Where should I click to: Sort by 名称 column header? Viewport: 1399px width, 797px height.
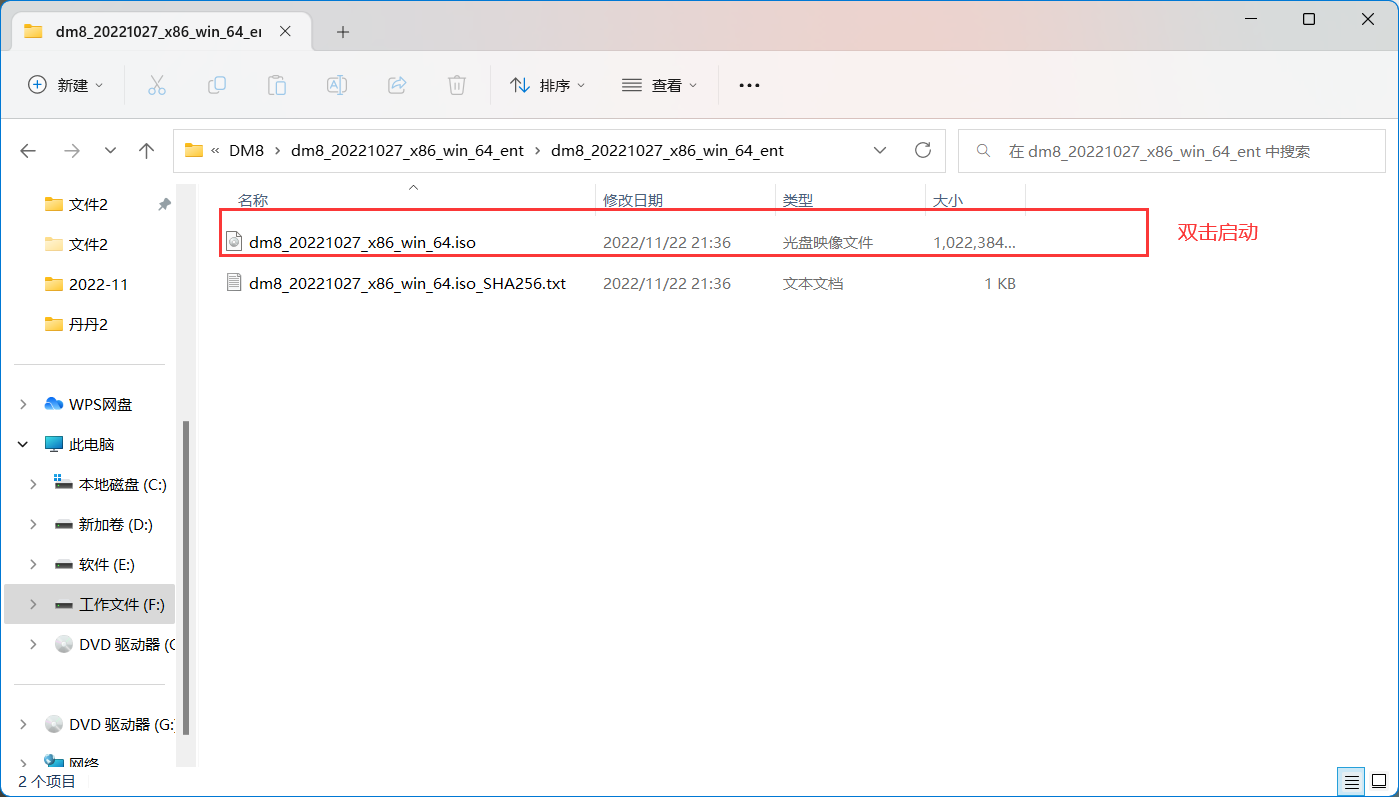pos(253,201)
